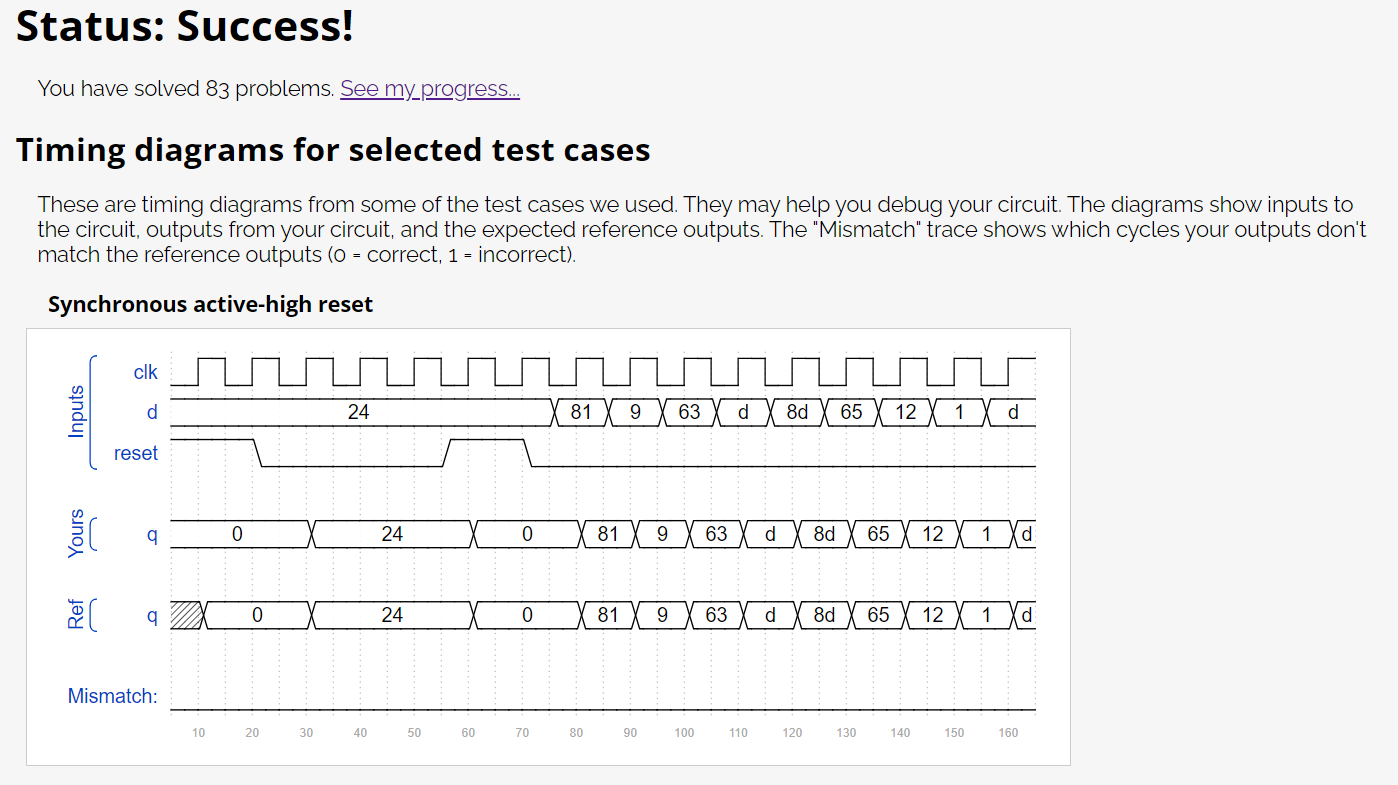Open the "See my progress..." link

click(430, 89)
